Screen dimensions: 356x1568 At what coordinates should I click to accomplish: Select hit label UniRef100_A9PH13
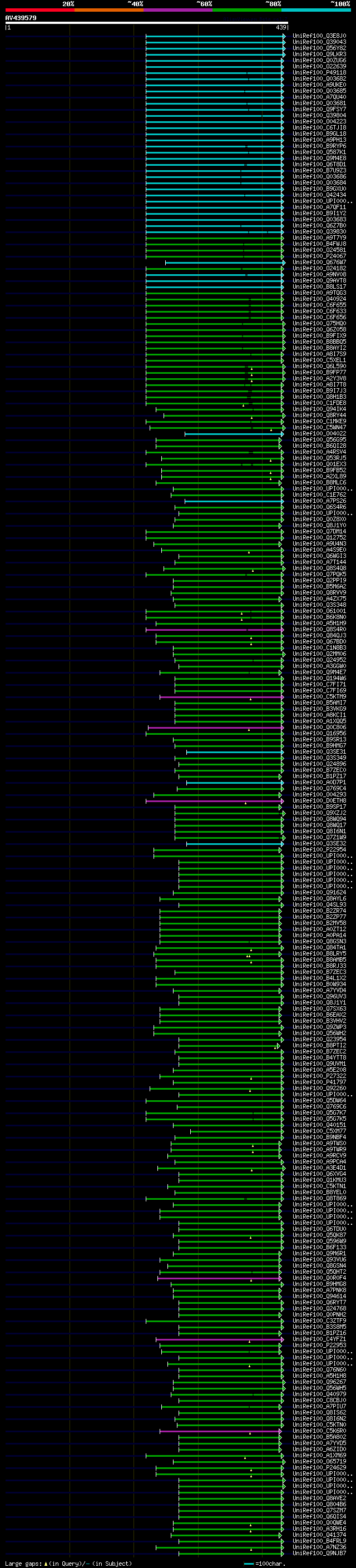[x=319, y=140]
